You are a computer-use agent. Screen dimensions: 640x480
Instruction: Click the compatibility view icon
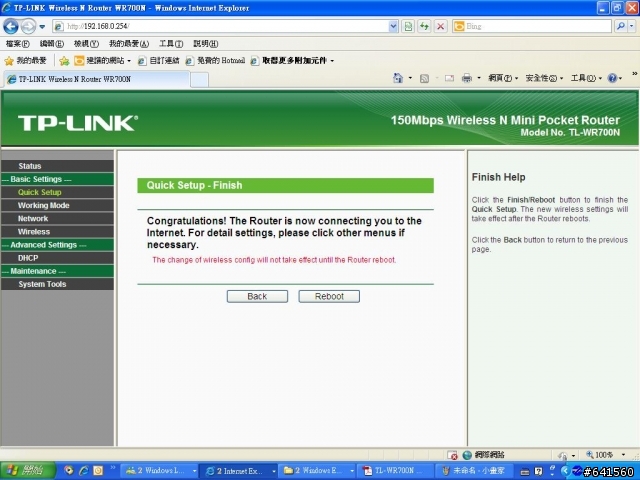pos(408,27)
